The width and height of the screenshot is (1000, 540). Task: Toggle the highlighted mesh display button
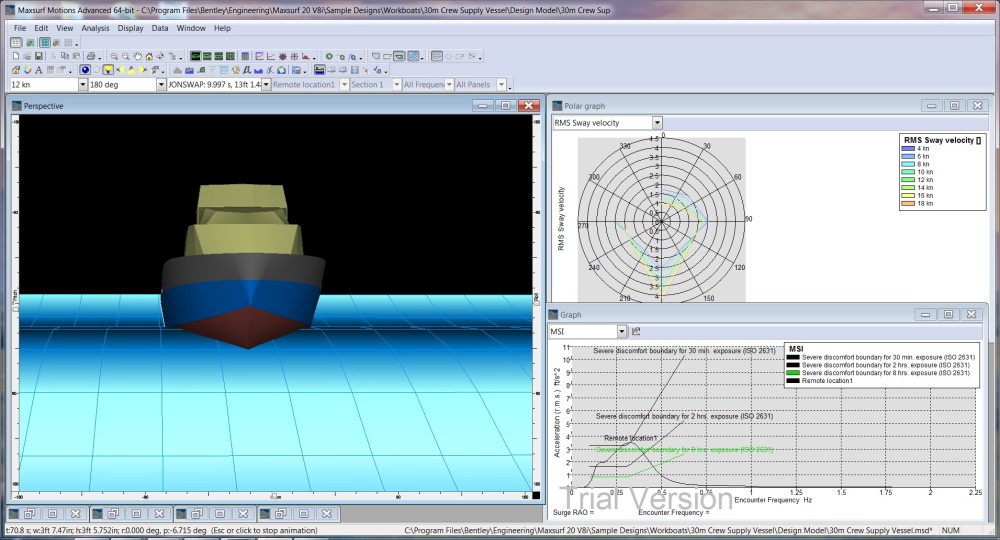click(x=413, y=56)
